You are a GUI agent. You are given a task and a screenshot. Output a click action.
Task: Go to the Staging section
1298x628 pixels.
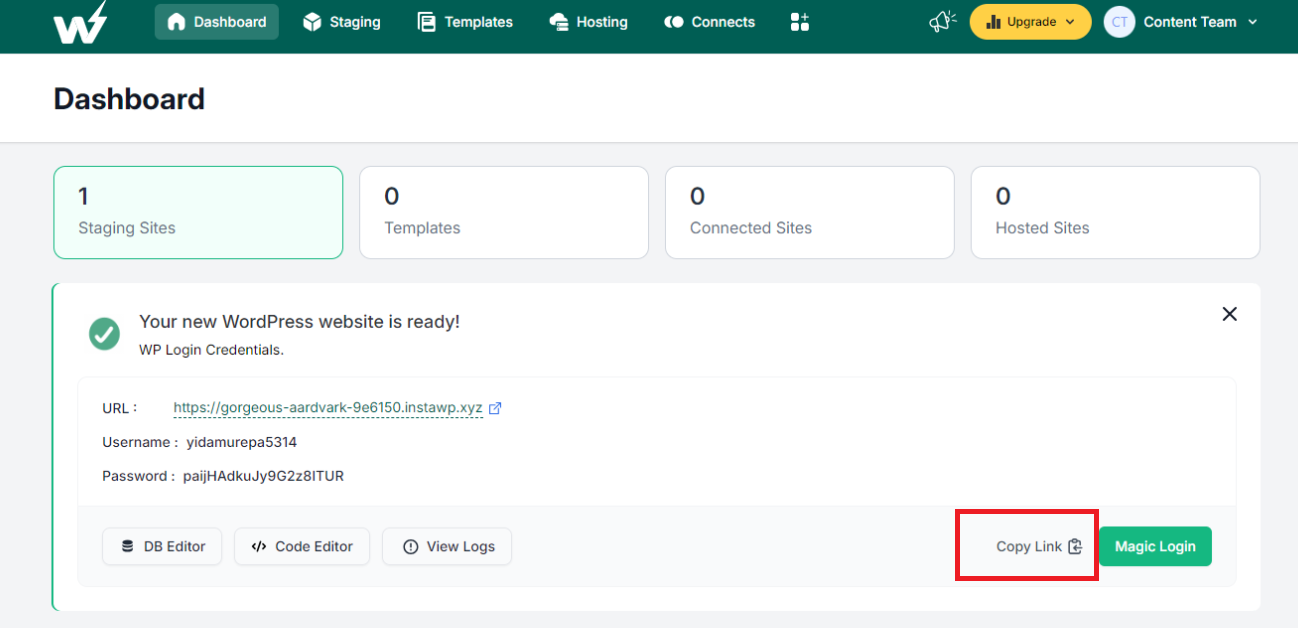(x=342, y=22)
